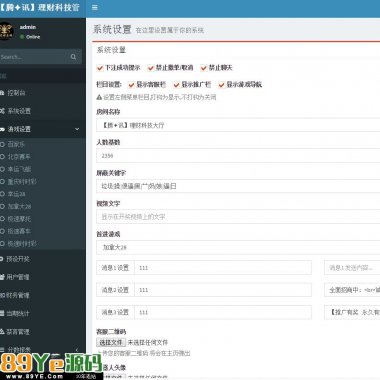Screen dimensions: 380x380
Task: Click the 消息3 content field starting 【推广有奖
Action: click(x=352, y=312)
